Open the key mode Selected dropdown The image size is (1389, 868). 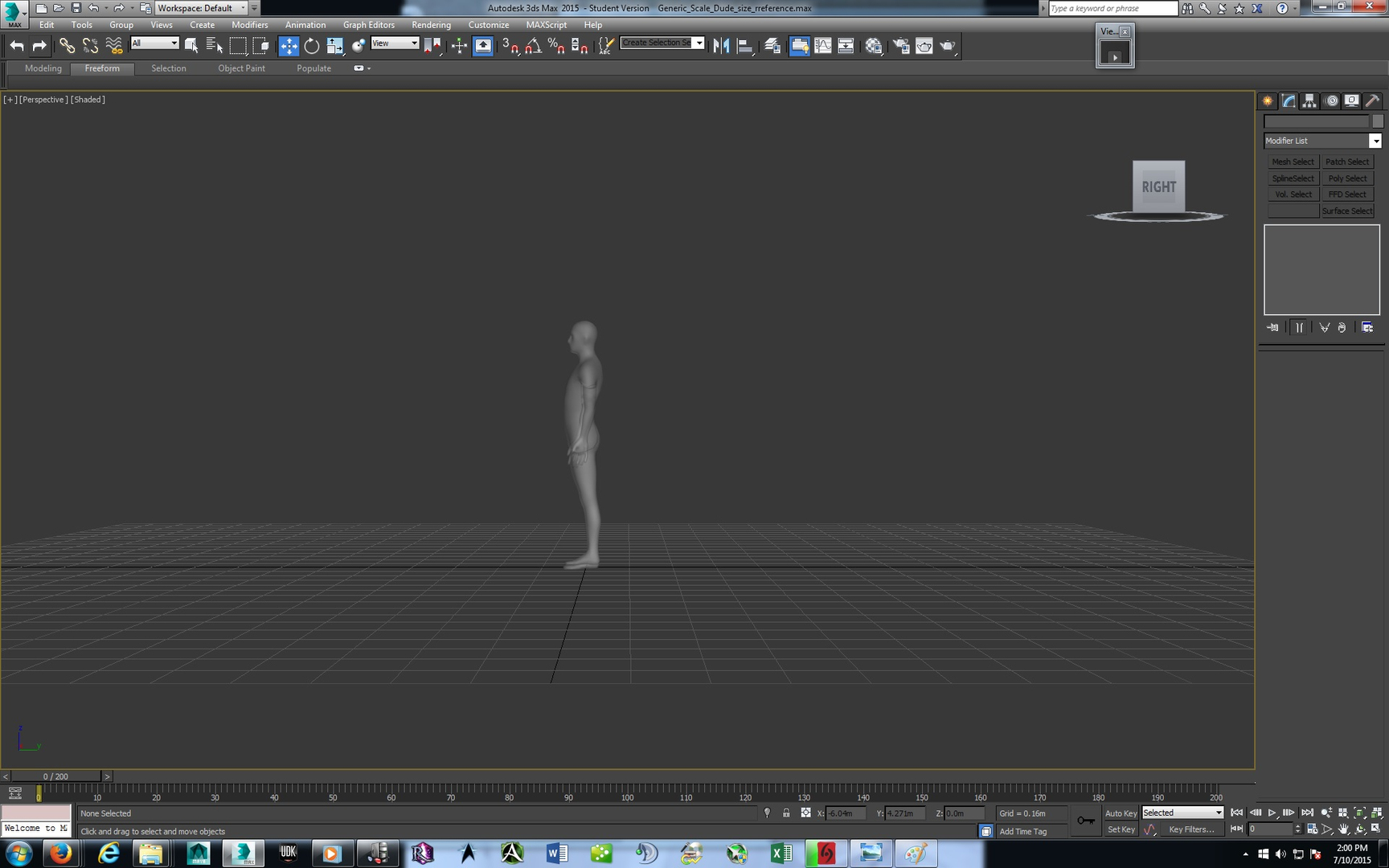[x=1182, y=813]
